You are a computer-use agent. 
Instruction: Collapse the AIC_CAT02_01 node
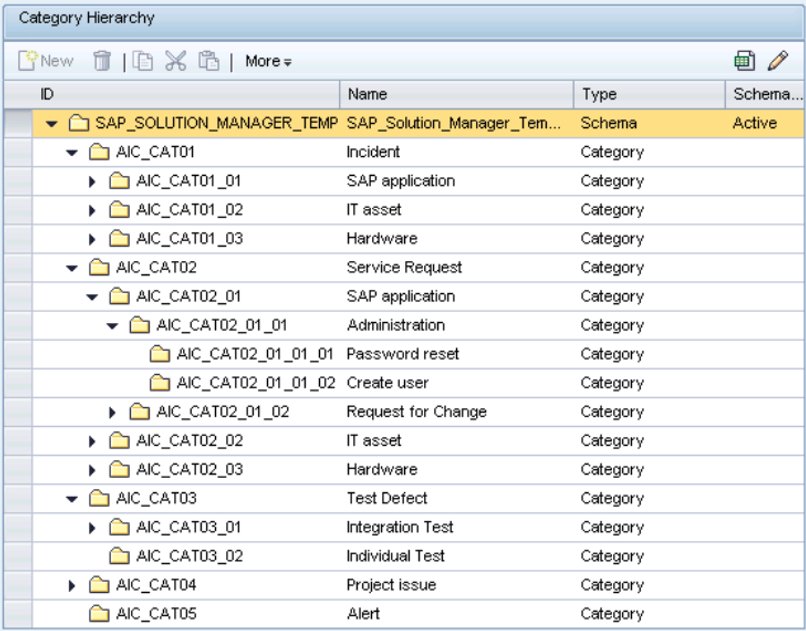tap(92, 297)
